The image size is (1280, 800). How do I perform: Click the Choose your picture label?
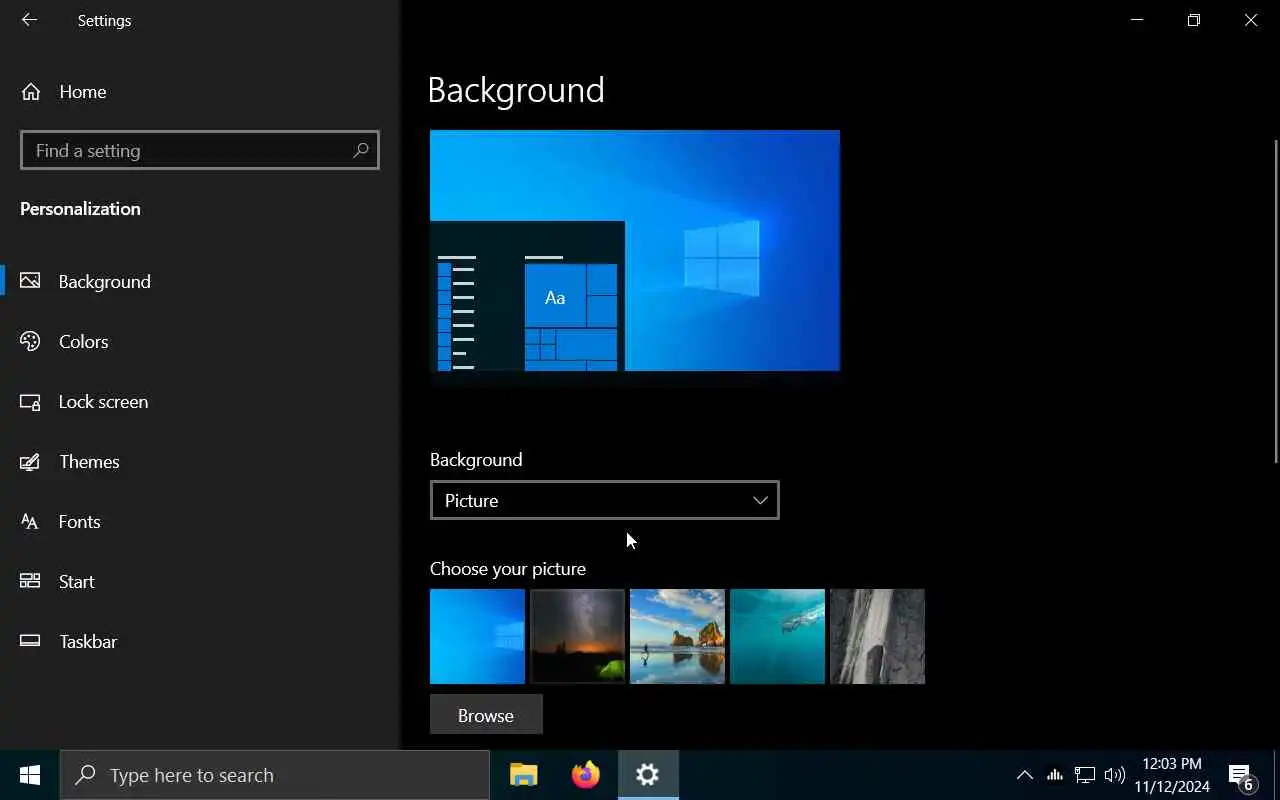508,569
